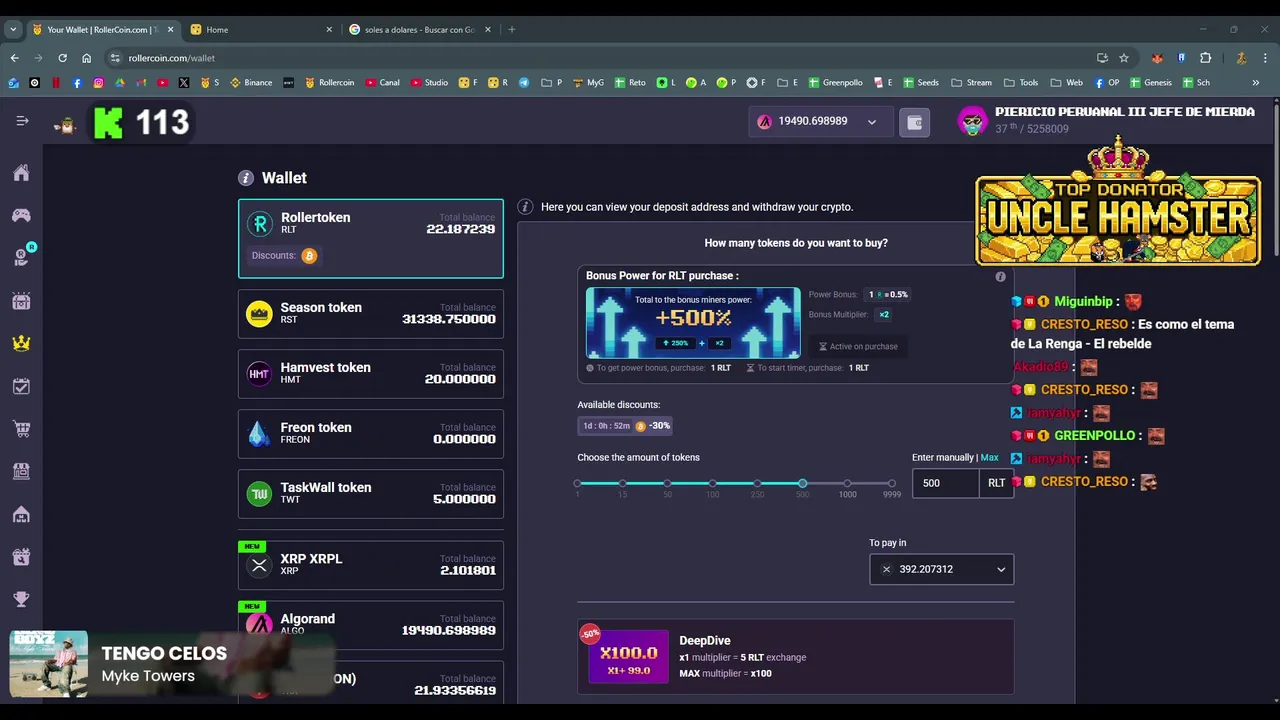This screenshot has height=720, width=1280.
Task: Open tab search dropdown arrow
Action: [13, 29]
